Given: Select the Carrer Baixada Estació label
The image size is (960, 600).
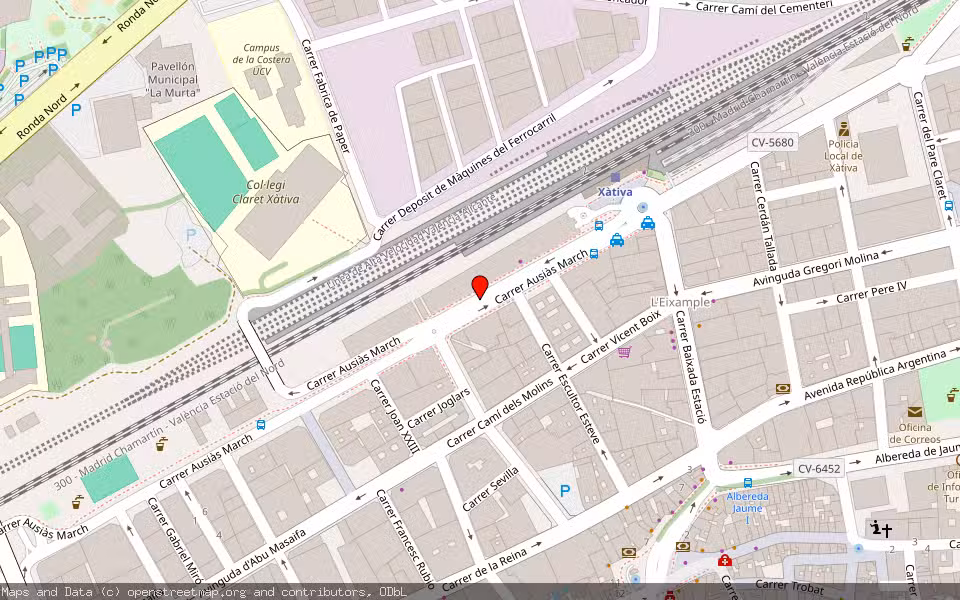Looking at the screenshot, I should click(x=691, y=367).
